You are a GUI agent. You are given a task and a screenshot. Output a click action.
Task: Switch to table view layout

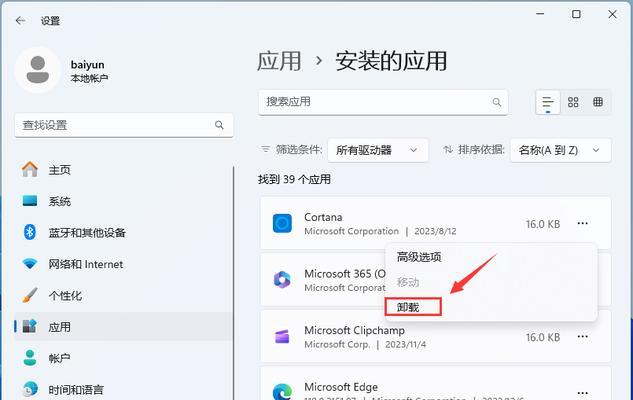coord(598,102)
